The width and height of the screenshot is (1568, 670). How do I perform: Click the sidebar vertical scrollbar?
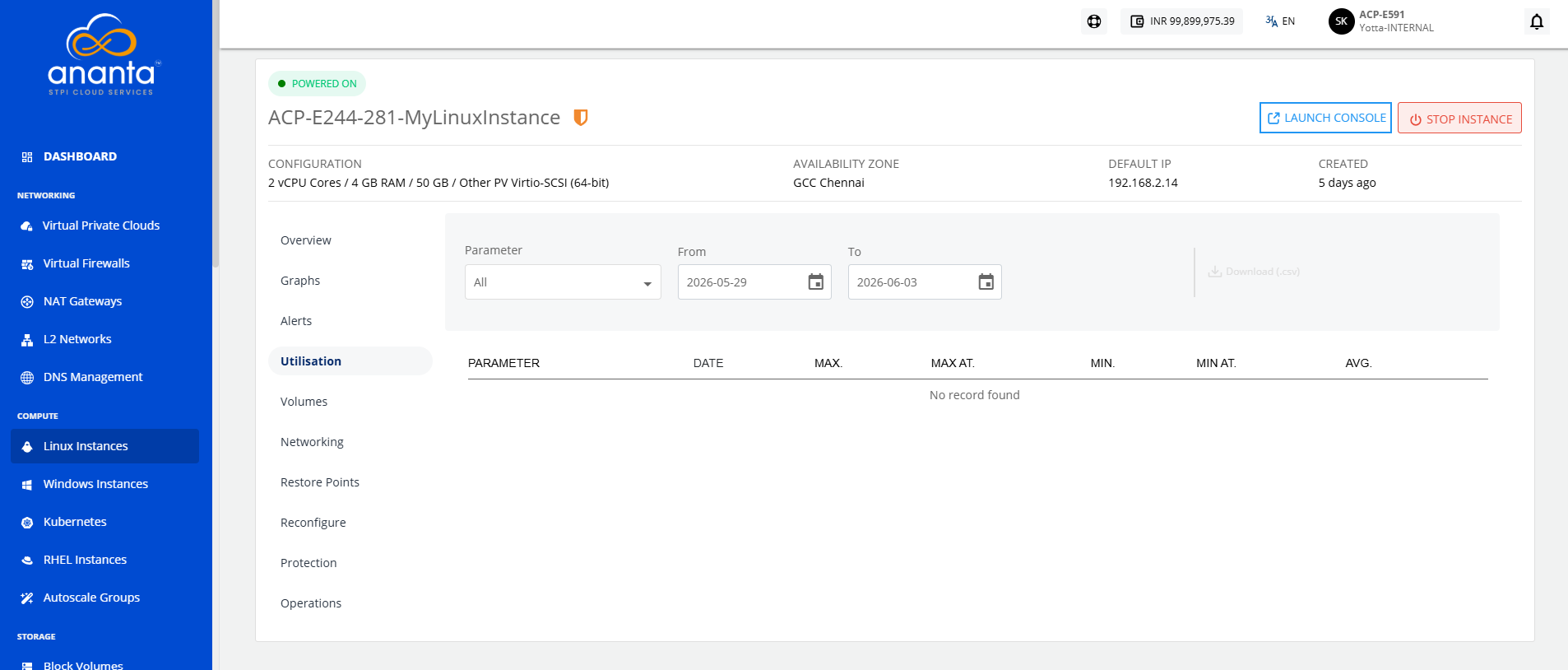pyautogui.click(x=216, y=133)
